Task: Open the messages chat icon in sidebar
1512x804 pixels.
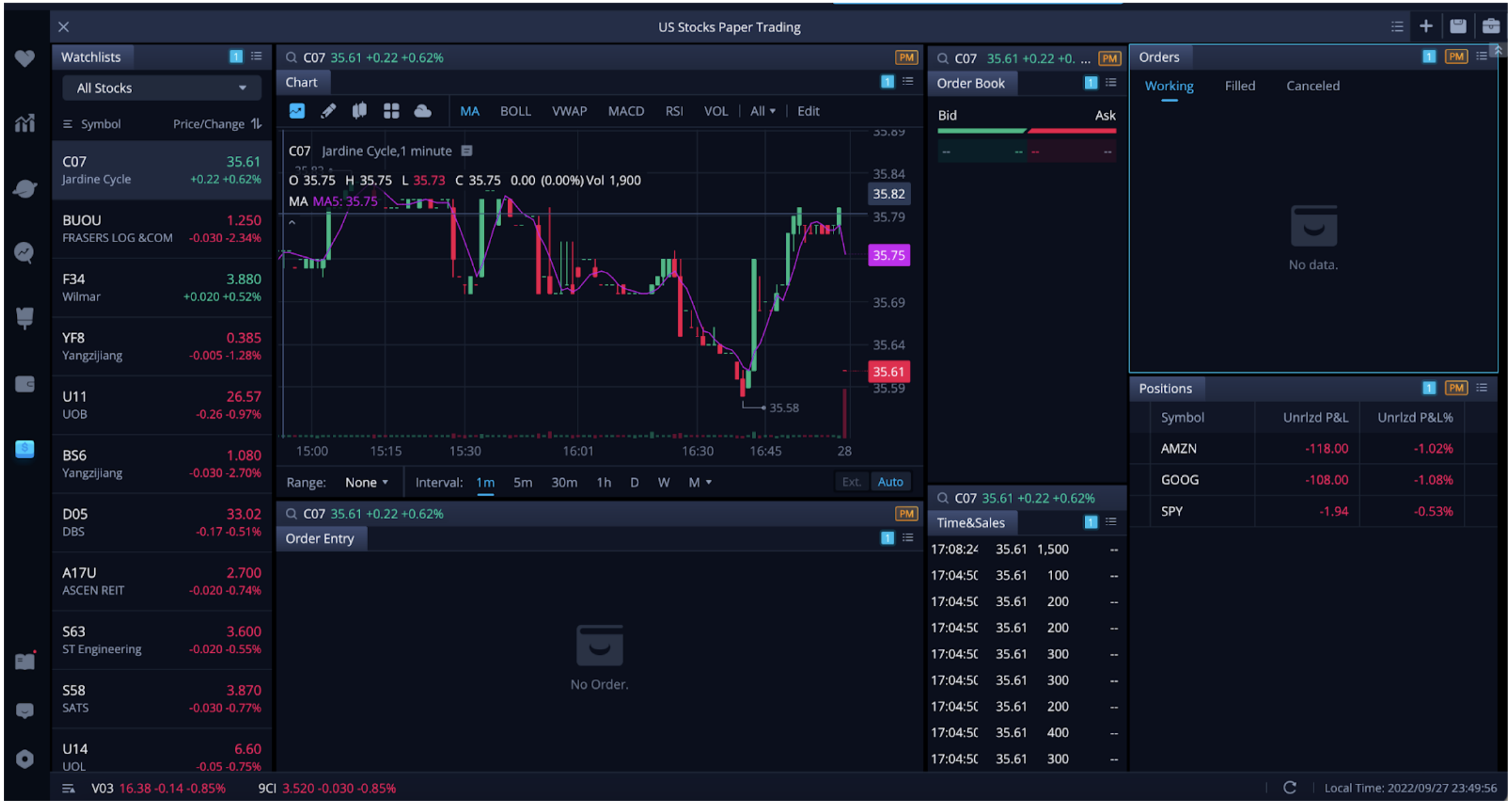Action: click(x=25, y=710)
